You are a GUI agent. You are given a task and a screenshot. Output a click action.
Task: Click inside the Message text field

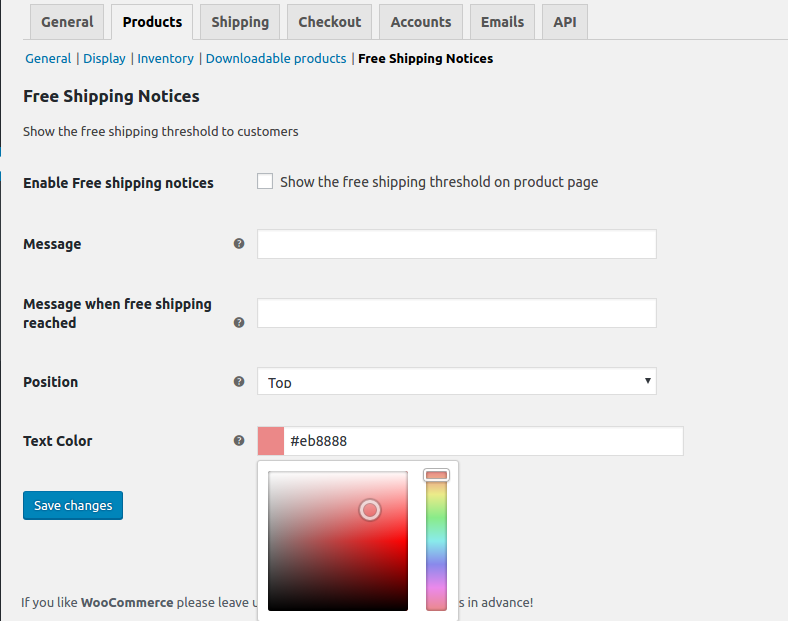(456, 244)
